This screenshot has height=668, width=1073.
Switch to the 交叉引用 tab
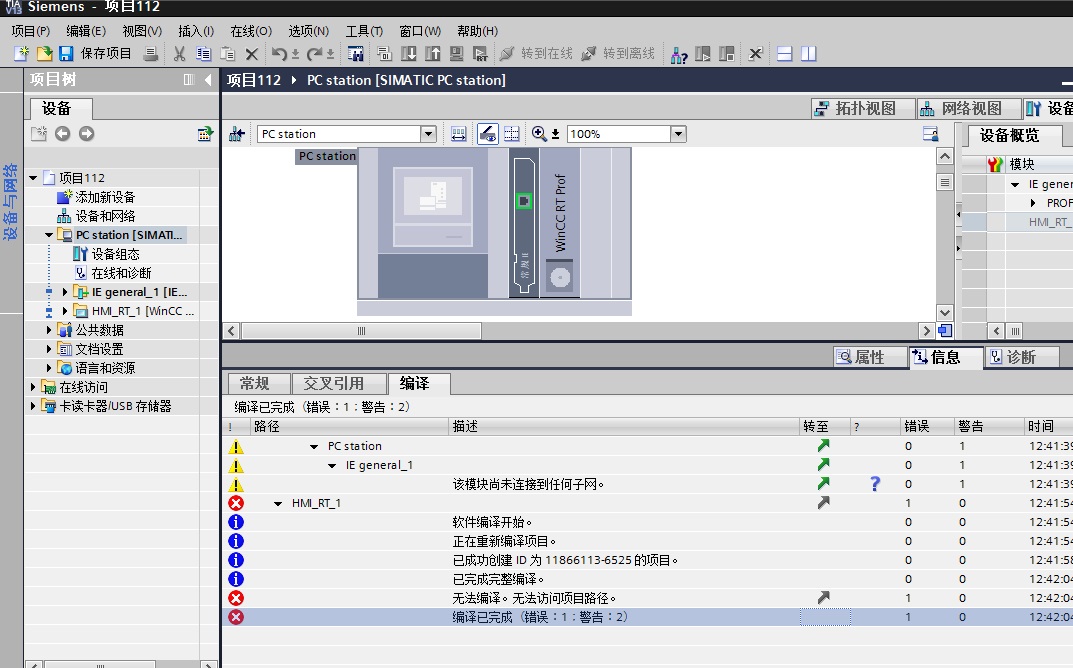point(338,383)
